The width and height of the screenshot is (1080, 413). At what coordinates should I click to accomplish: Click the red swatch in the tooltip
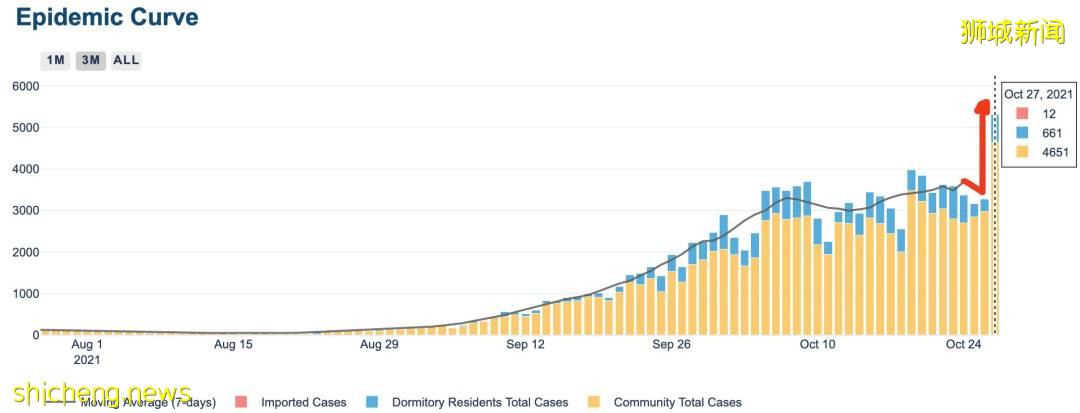1020,114
